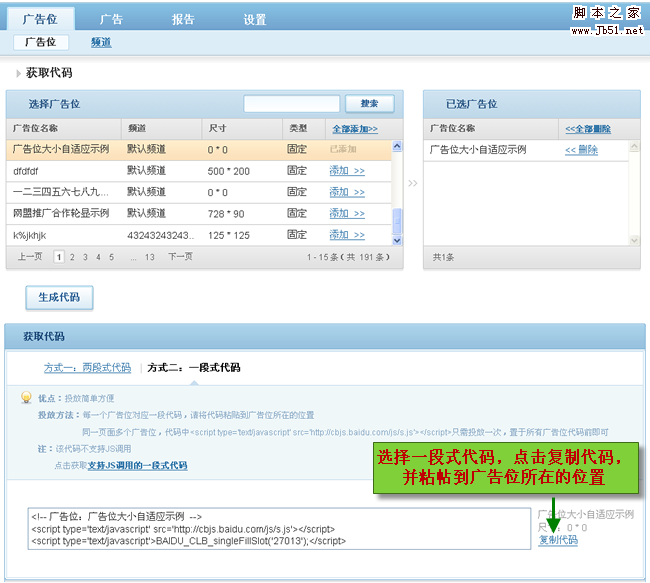The width and height of the screenshot is (650, 583).
Task: Click the current page 1 indicator
Action: click(59, 257)
